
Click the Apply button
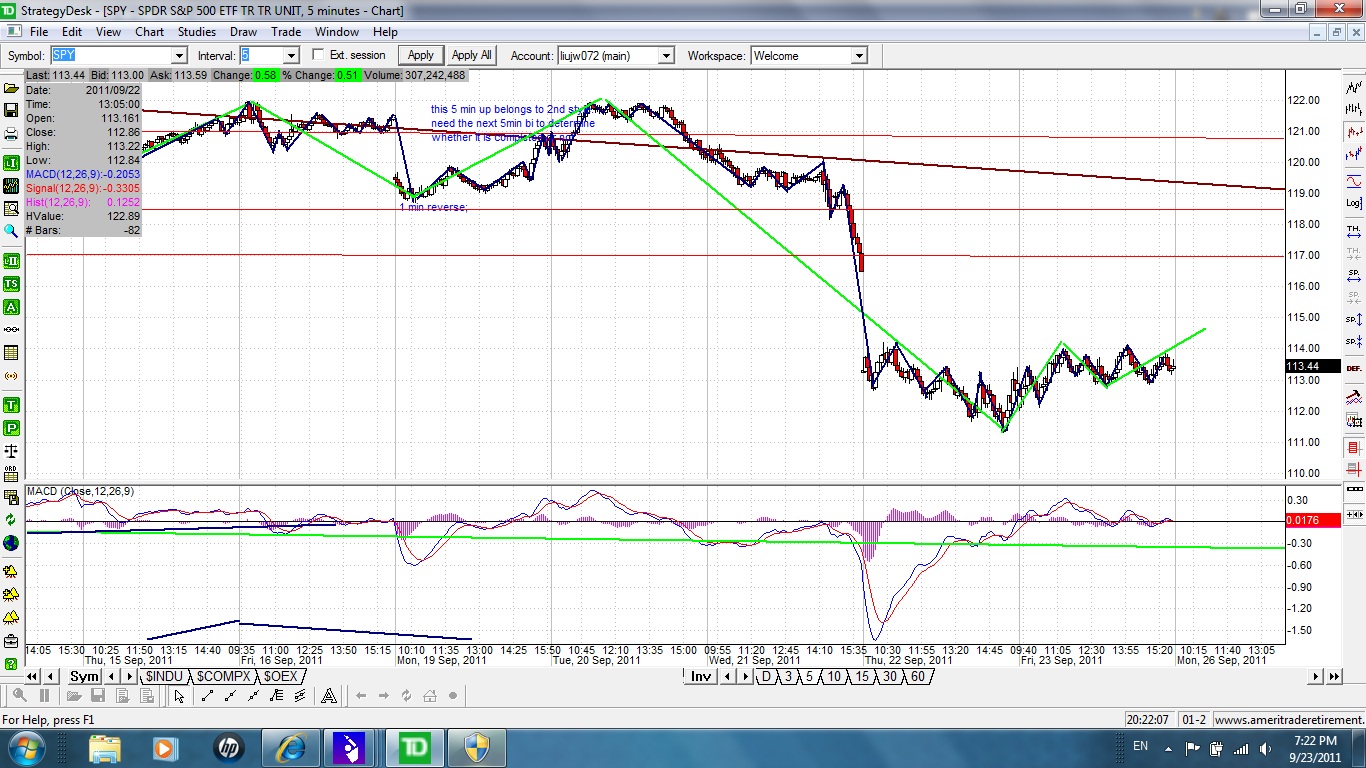click(421, 56)
